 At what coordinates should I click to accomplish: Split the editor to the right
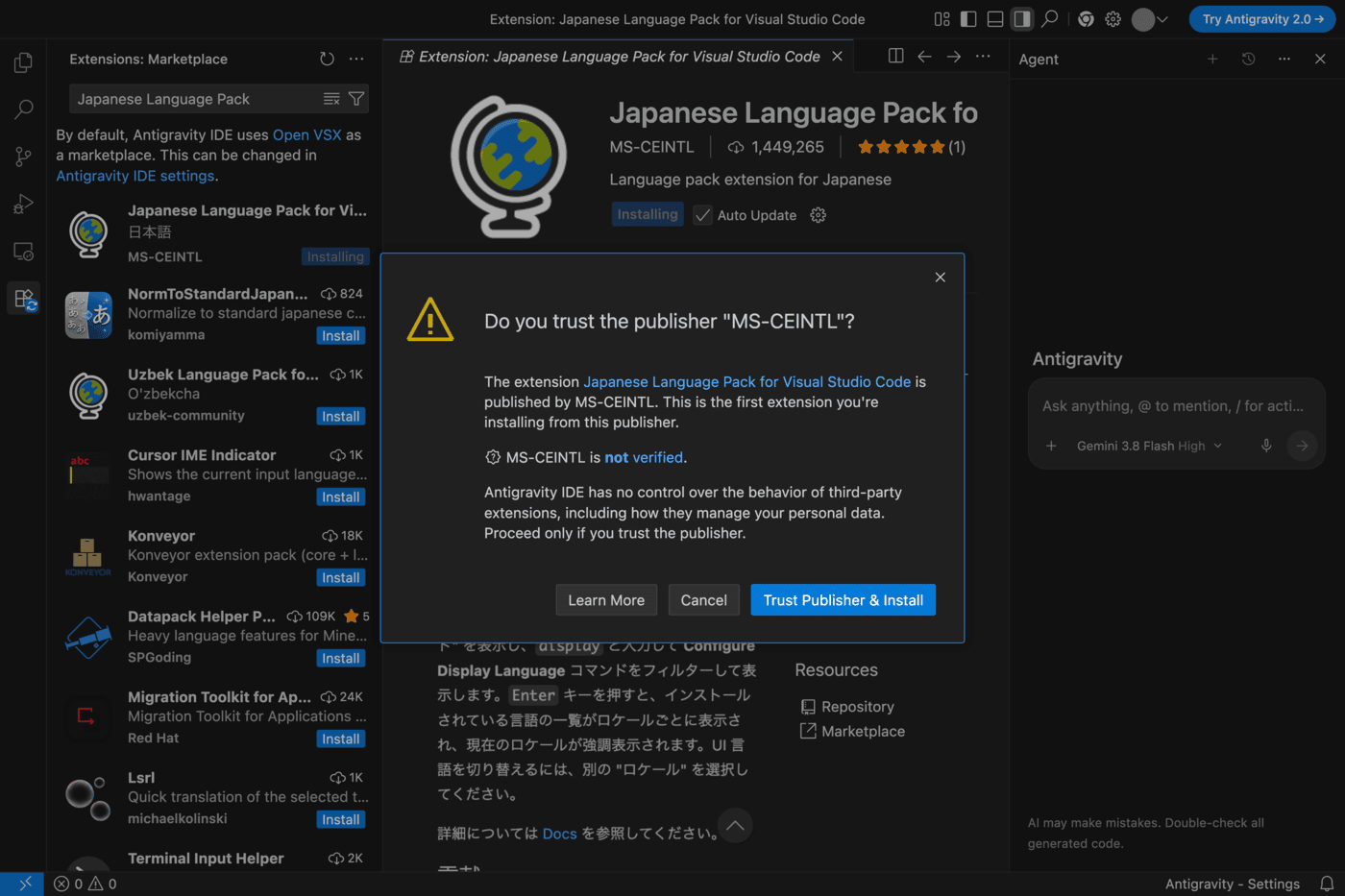pyautogui.click(x=895, y=57)
